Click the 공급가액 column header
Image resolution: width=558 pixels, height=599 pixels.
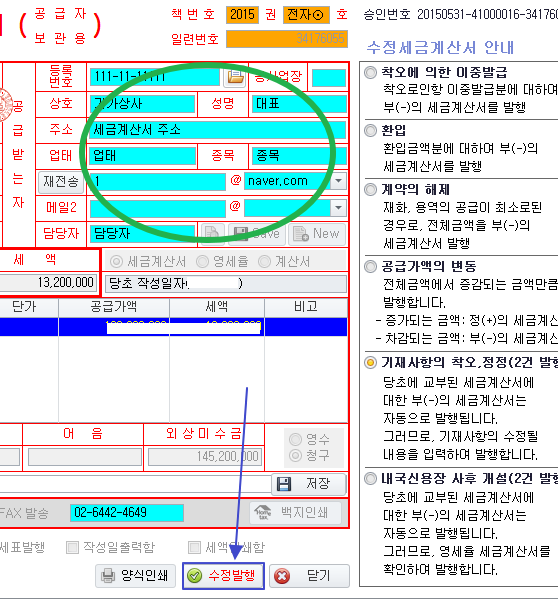pos(114,307)
